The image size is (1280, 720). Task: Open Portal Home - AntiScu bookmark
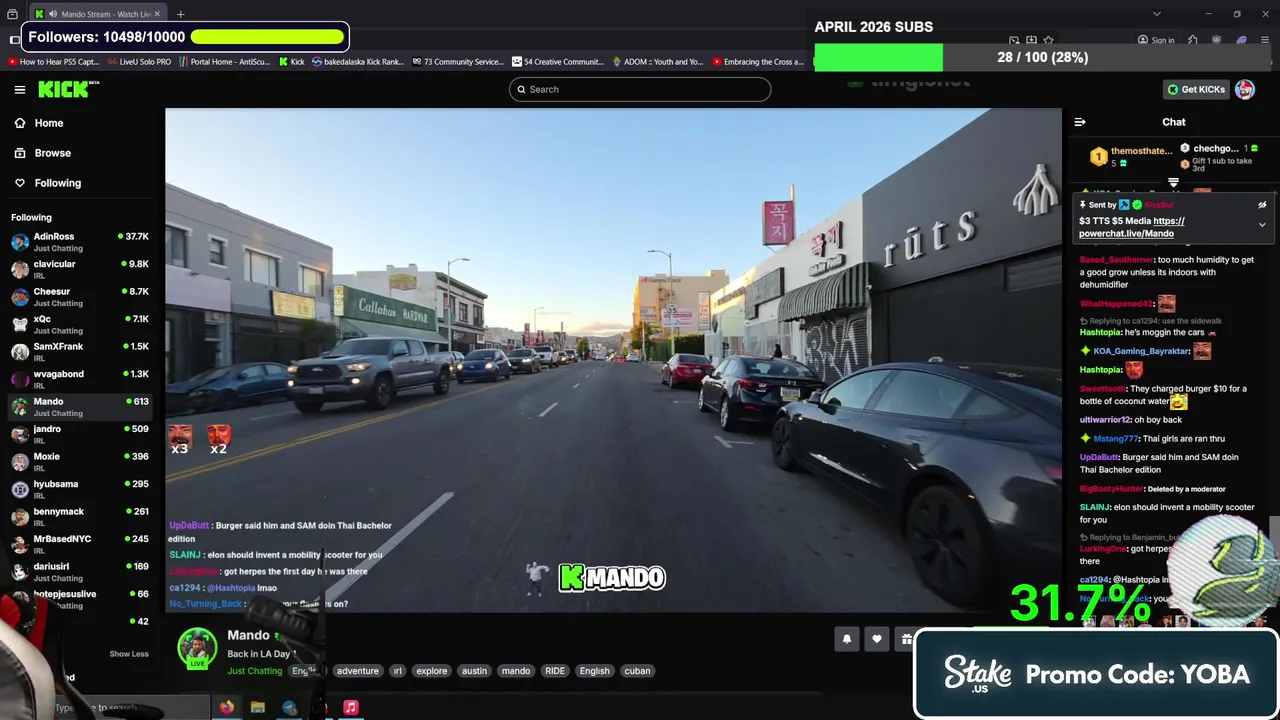click(x=224, y=62)
